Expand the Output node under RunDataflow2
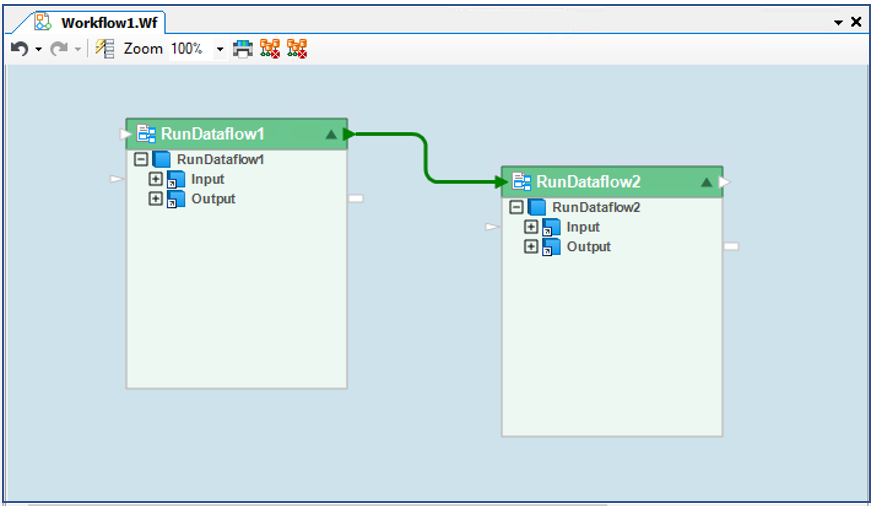 pos(531,247)
